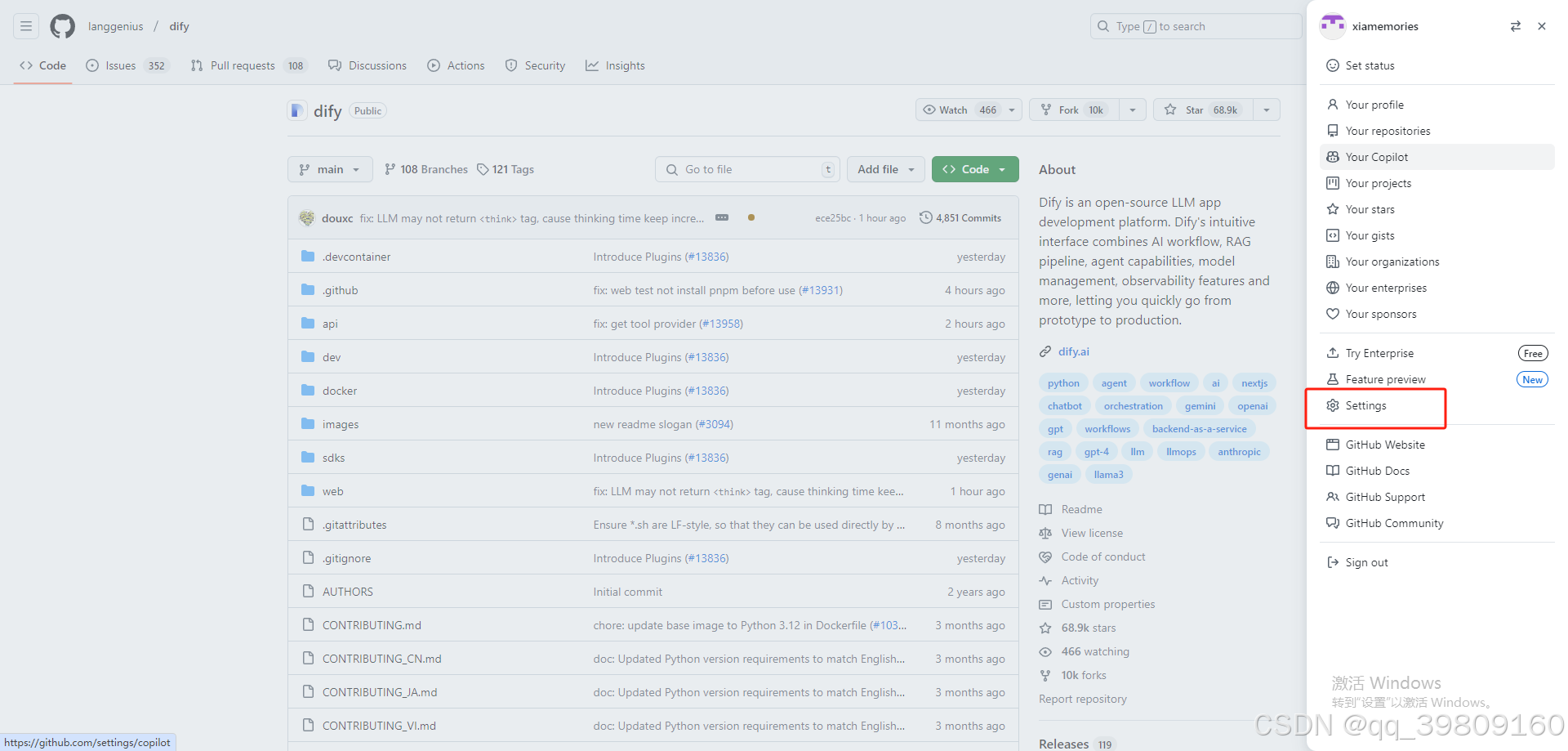1568x751 pixels.
Task: Open Your profile
Action: (x=1437, y=105)
